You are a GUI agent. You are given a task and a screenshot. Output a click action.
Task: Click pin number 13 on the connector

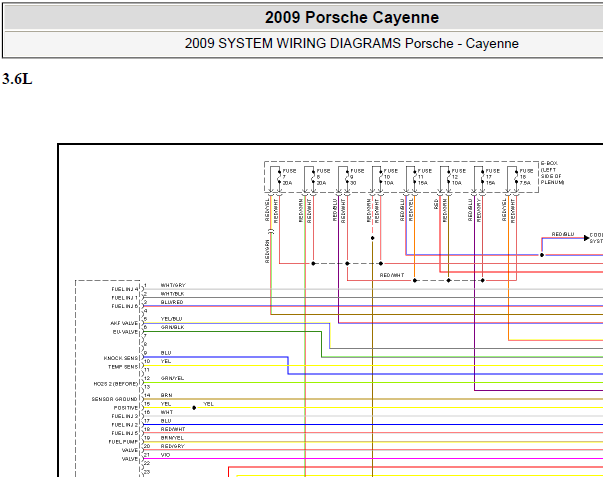point(147,387)
